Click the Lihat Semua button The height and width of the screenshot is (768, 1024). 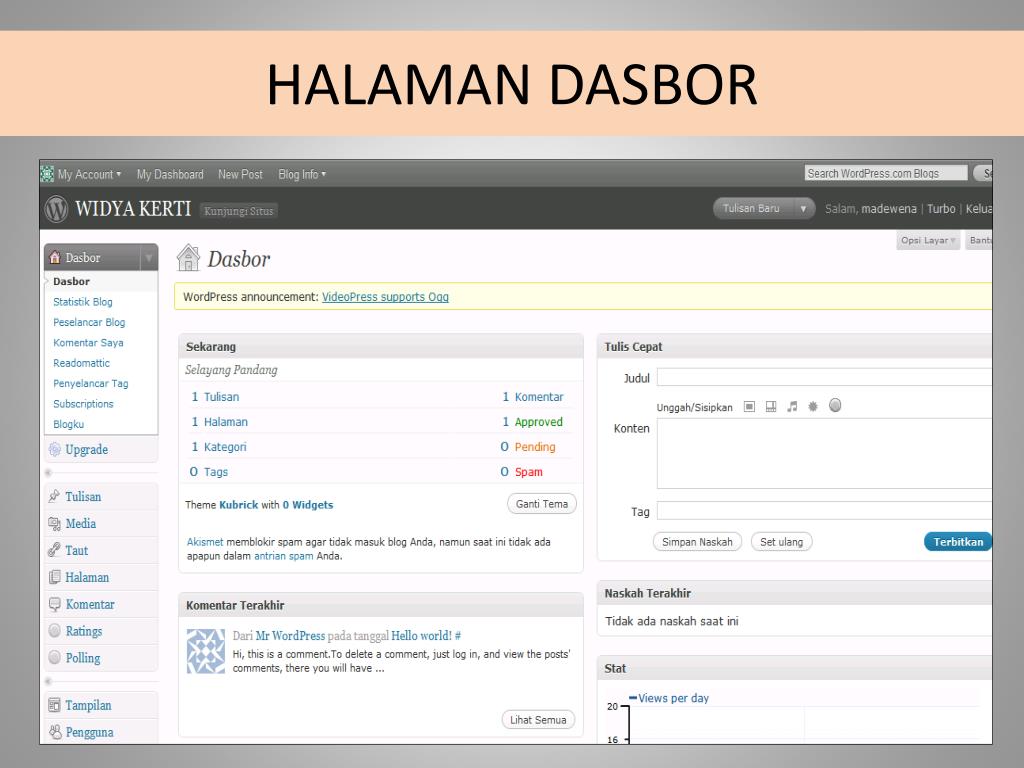tap(538, 720)
